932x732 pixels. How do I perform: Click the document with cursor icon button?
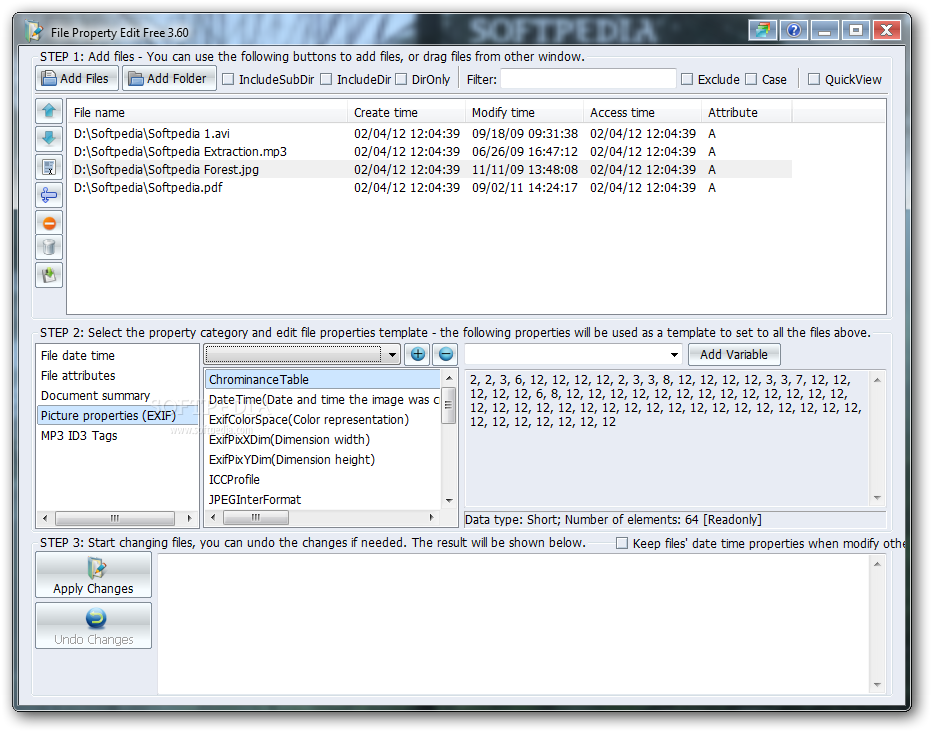coord(49,168)
